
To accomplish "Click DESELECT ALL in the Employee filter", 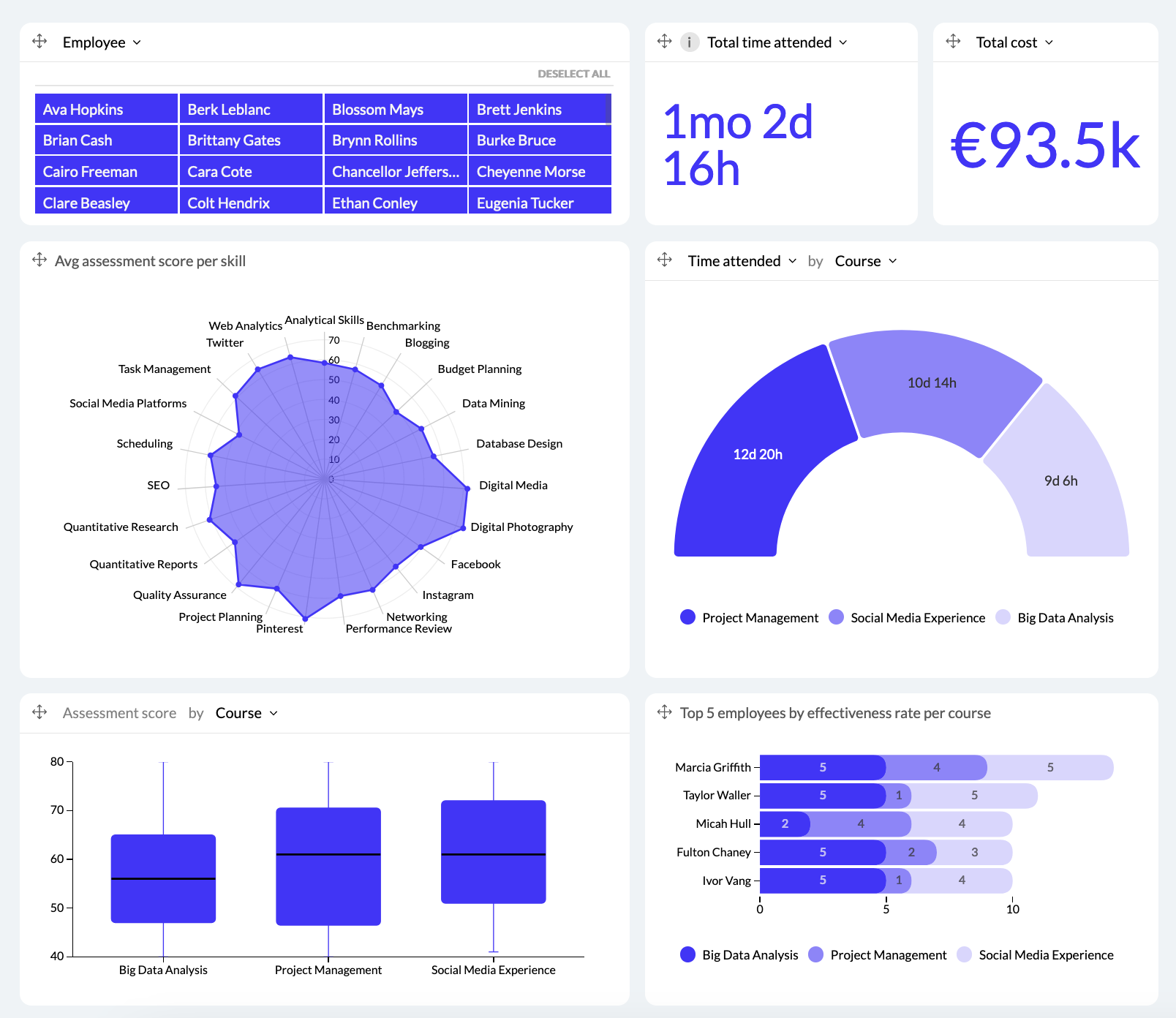I will [573, 74].
